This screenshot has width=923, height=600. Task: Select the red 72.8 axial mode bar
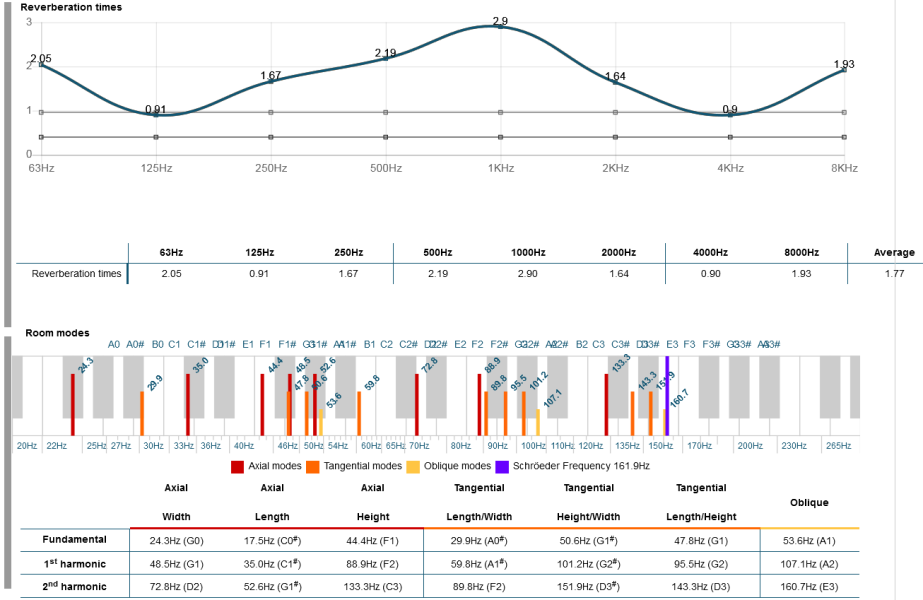(x=416, y=405)
